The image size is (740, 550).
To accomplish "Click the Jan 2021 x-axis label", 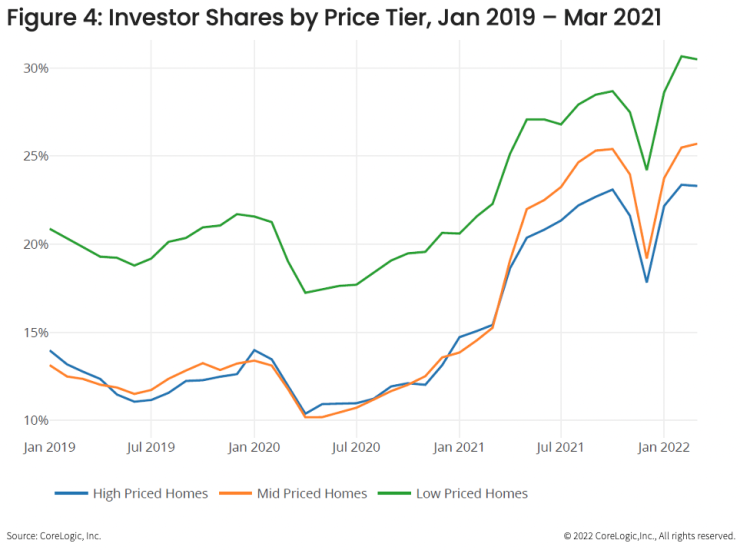I will coord(459,448).
